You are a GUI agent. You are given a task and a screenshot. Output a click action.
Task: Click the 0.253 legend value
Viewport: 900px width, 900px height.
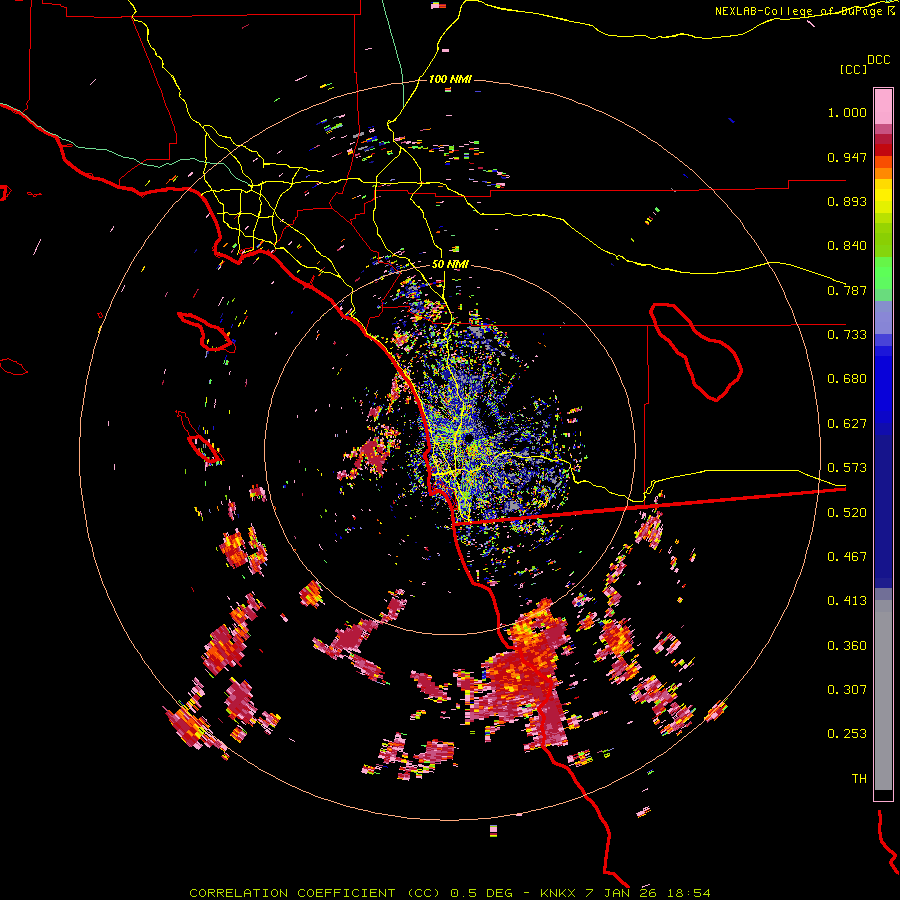tap(847, 734)
